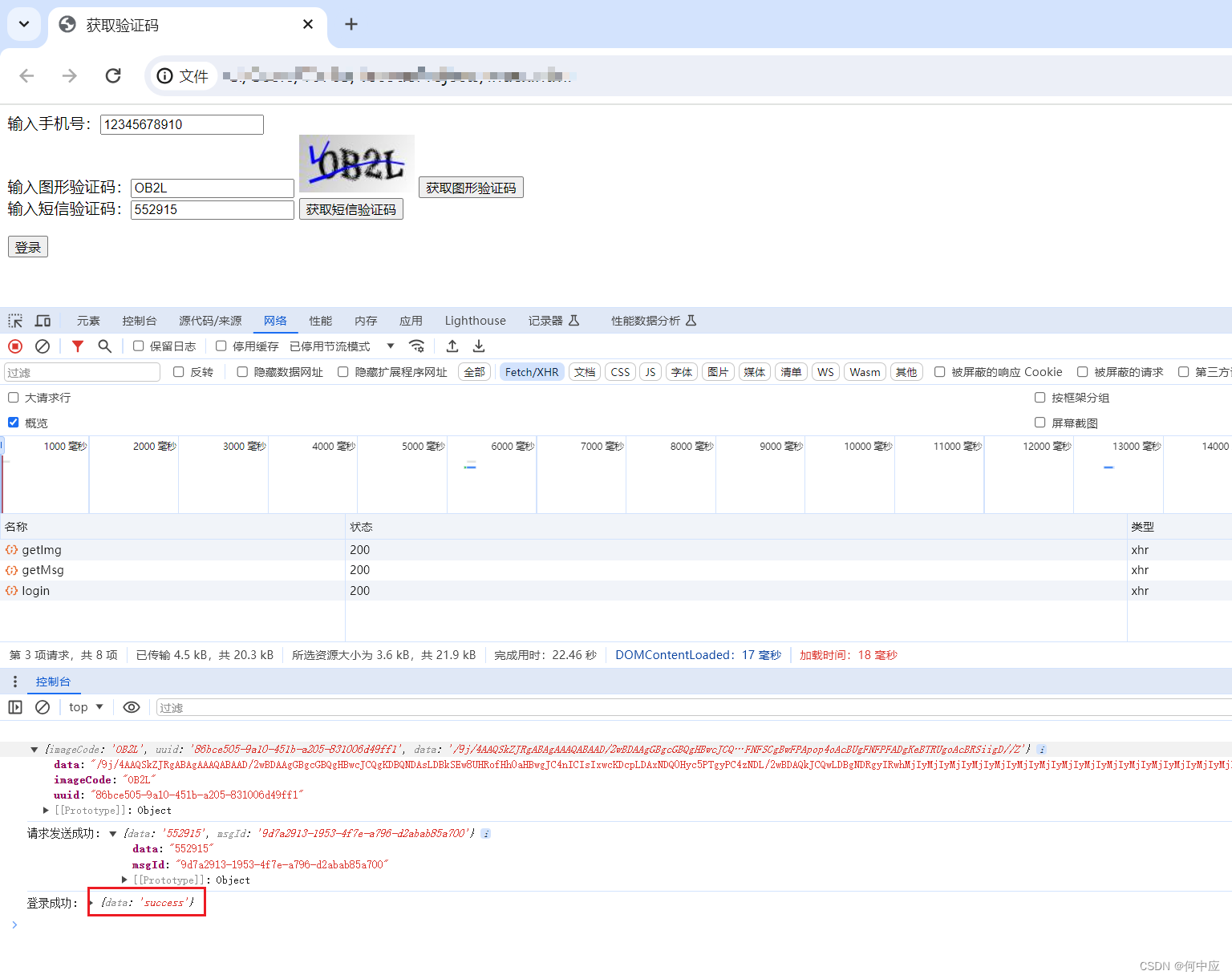The height and width of the screenshot is (979, 1232).
Task: Open a new tab with plus button
Action: [351, 24]
